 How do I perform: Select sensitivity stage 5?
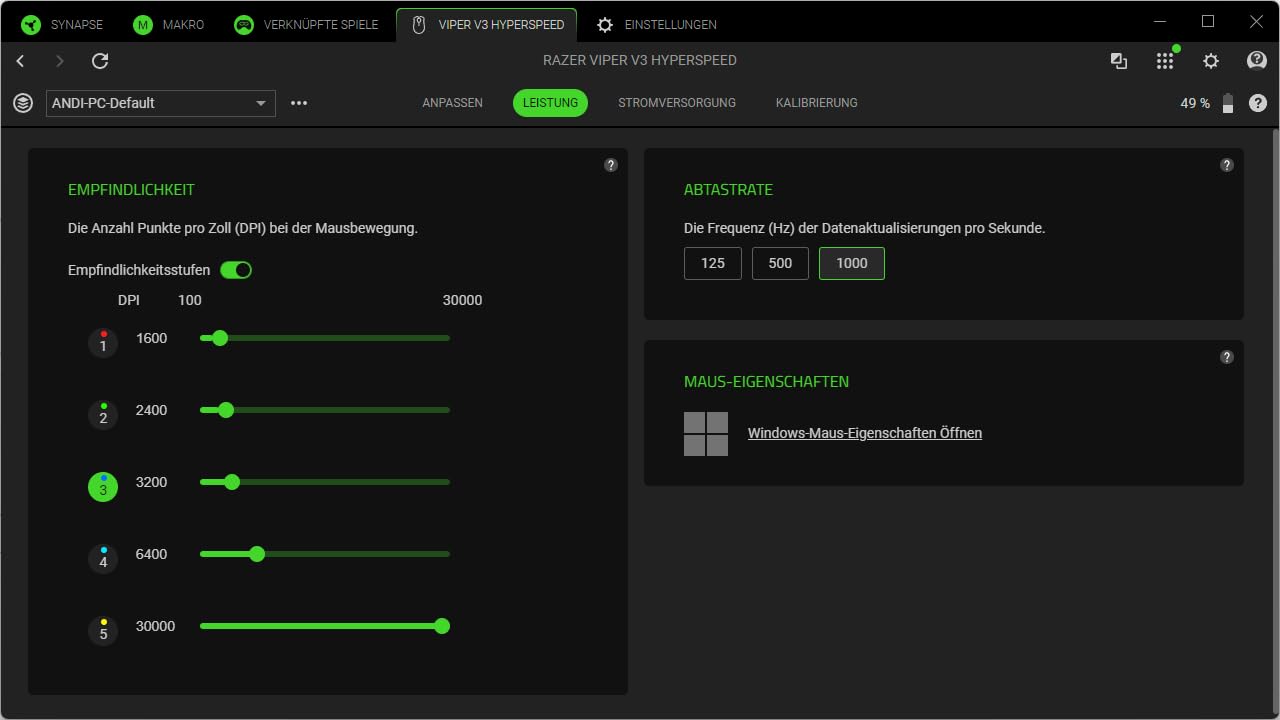103,630
